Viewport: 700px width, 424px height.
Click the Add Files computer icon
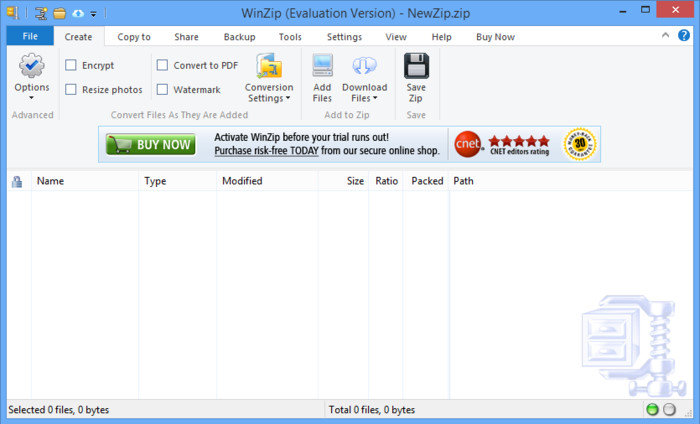tap(322, 65)
